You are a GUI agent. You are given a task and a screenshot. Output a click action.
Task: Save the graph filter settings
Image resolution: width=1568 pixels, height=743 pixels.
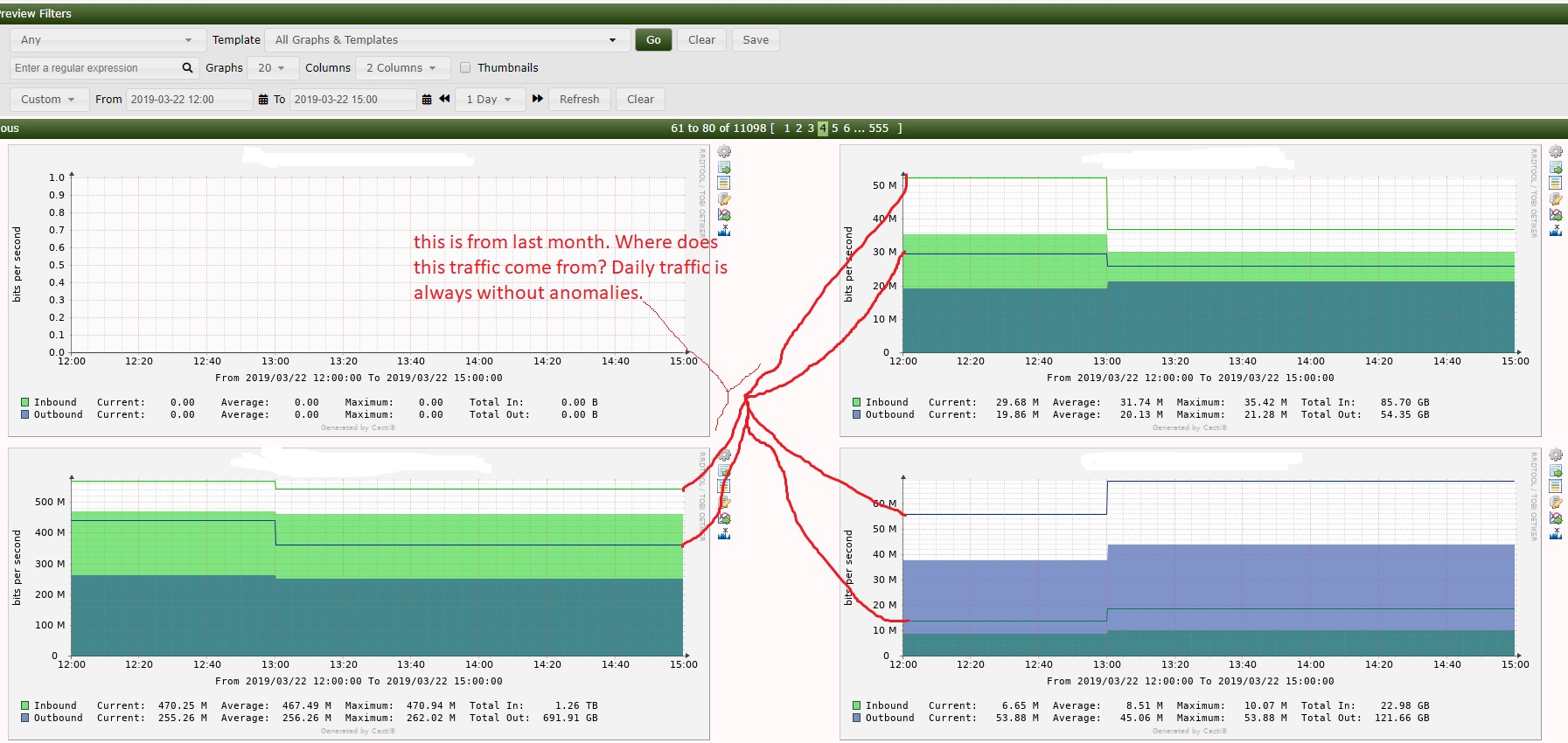756,40
